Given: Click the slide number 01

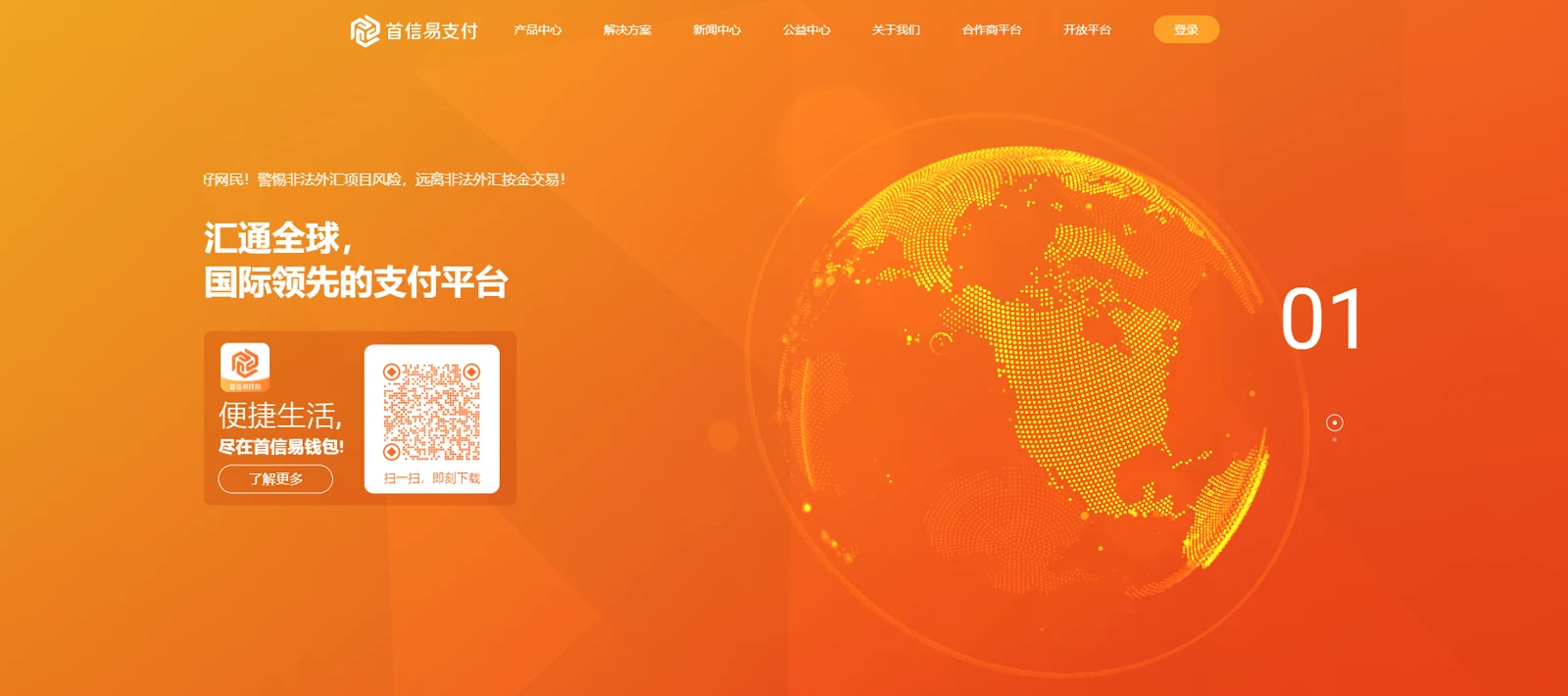Looking at the screenshot, I should pos(1322,320).
